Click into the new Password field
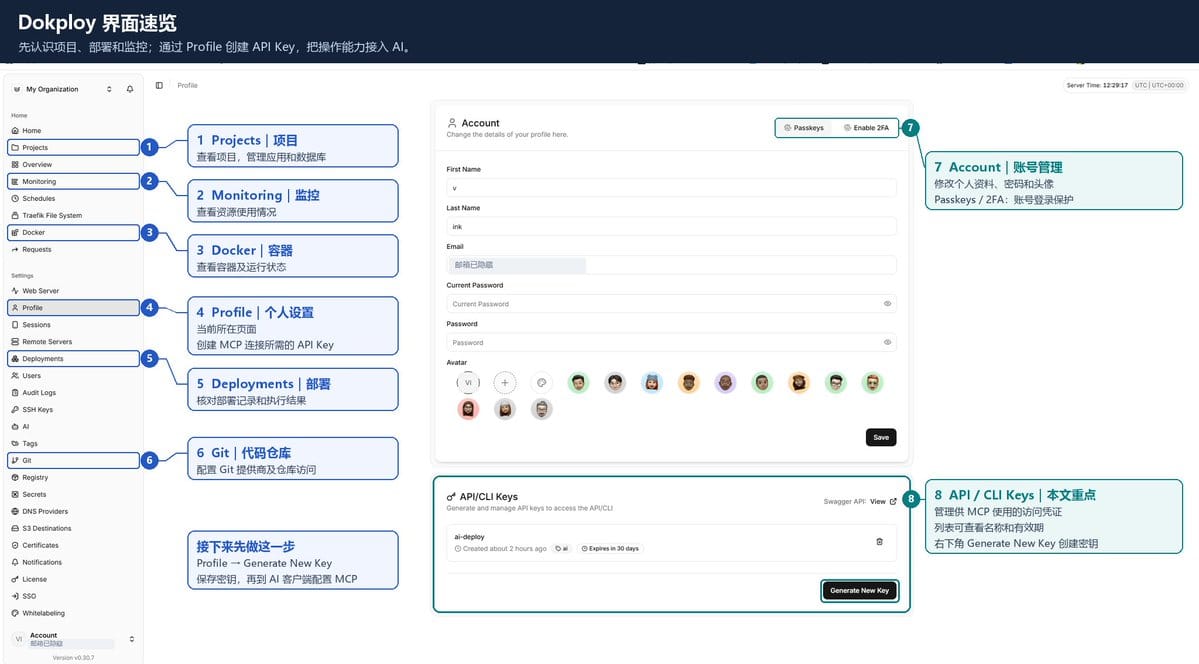 click(x=671, y=342)
